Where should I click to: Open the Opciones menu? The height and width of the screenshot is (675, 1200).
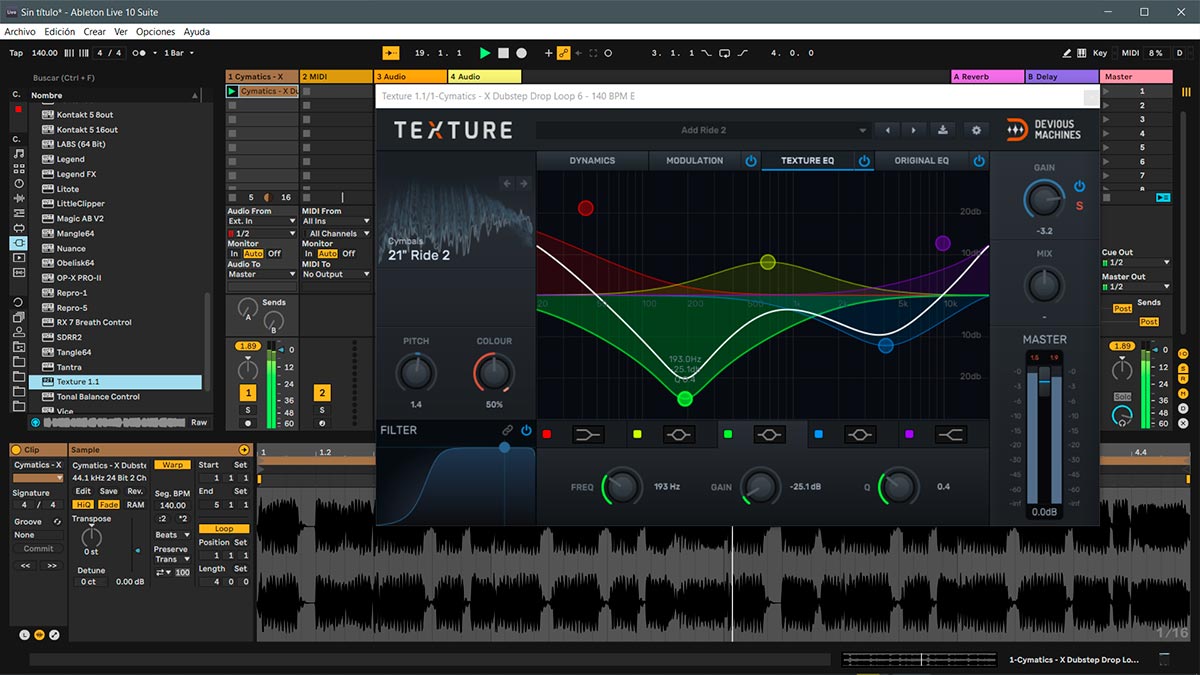(x=156, y=32)
